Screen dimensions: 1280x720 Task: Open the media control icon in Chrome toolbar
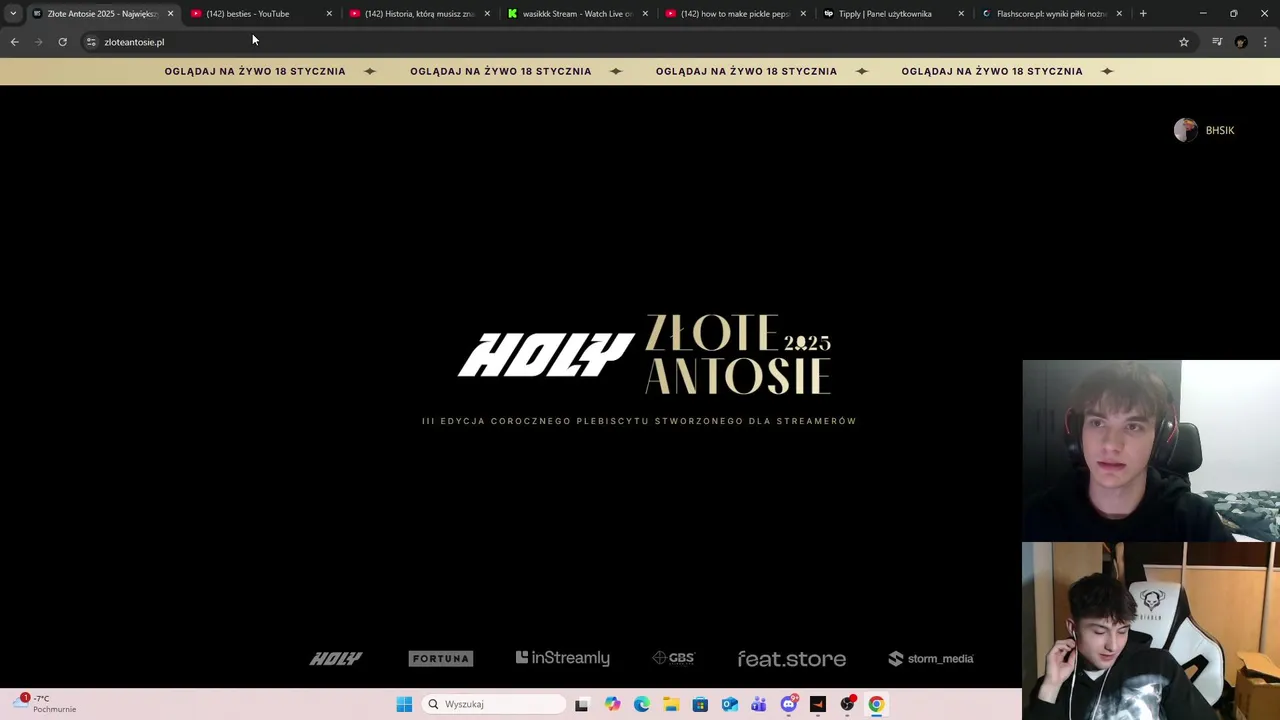[1217, 42]
